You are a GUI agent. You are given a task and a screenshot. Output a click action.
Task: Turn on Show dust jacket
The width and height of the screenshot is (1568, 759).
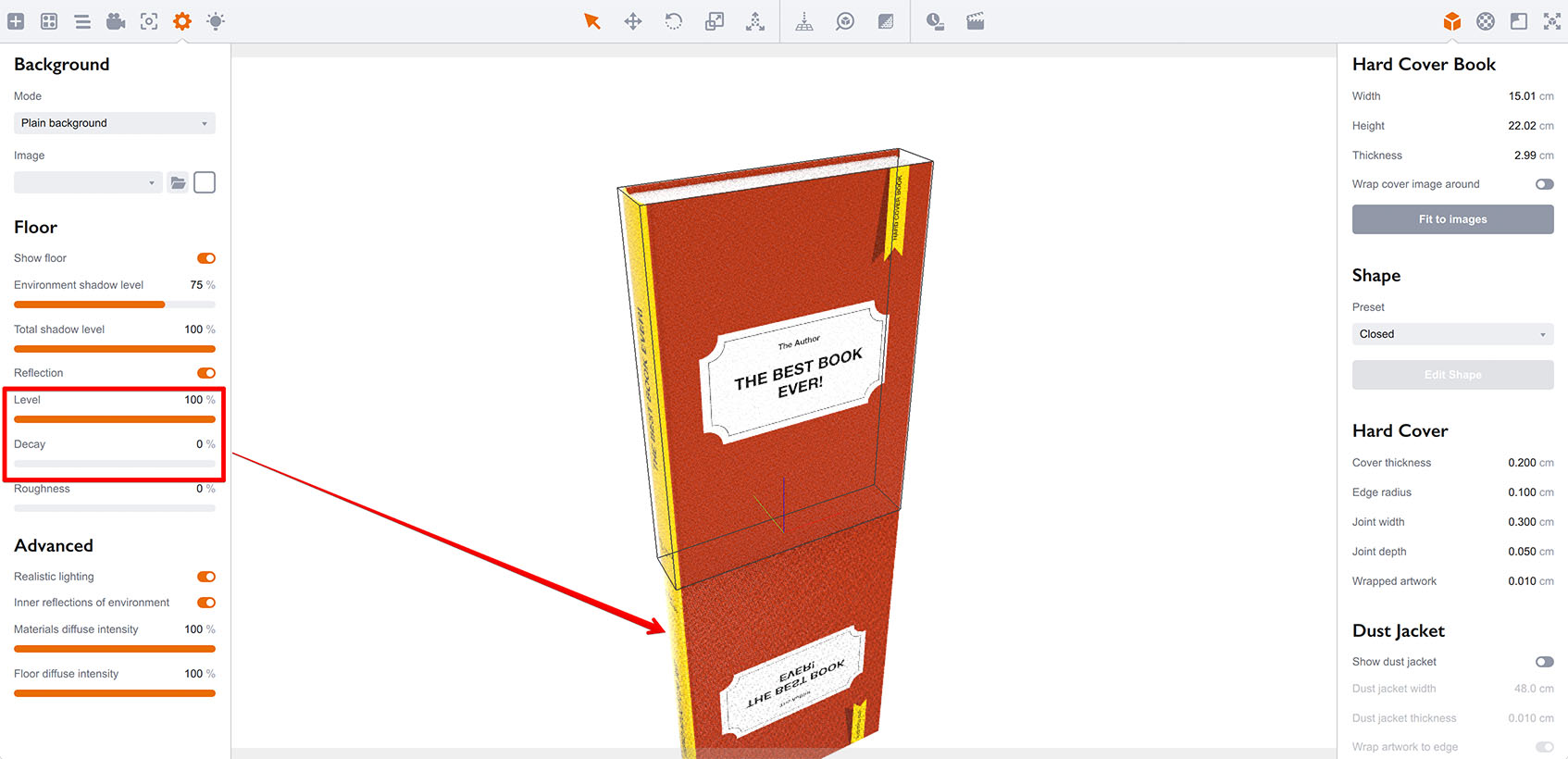pos(1544,662)
